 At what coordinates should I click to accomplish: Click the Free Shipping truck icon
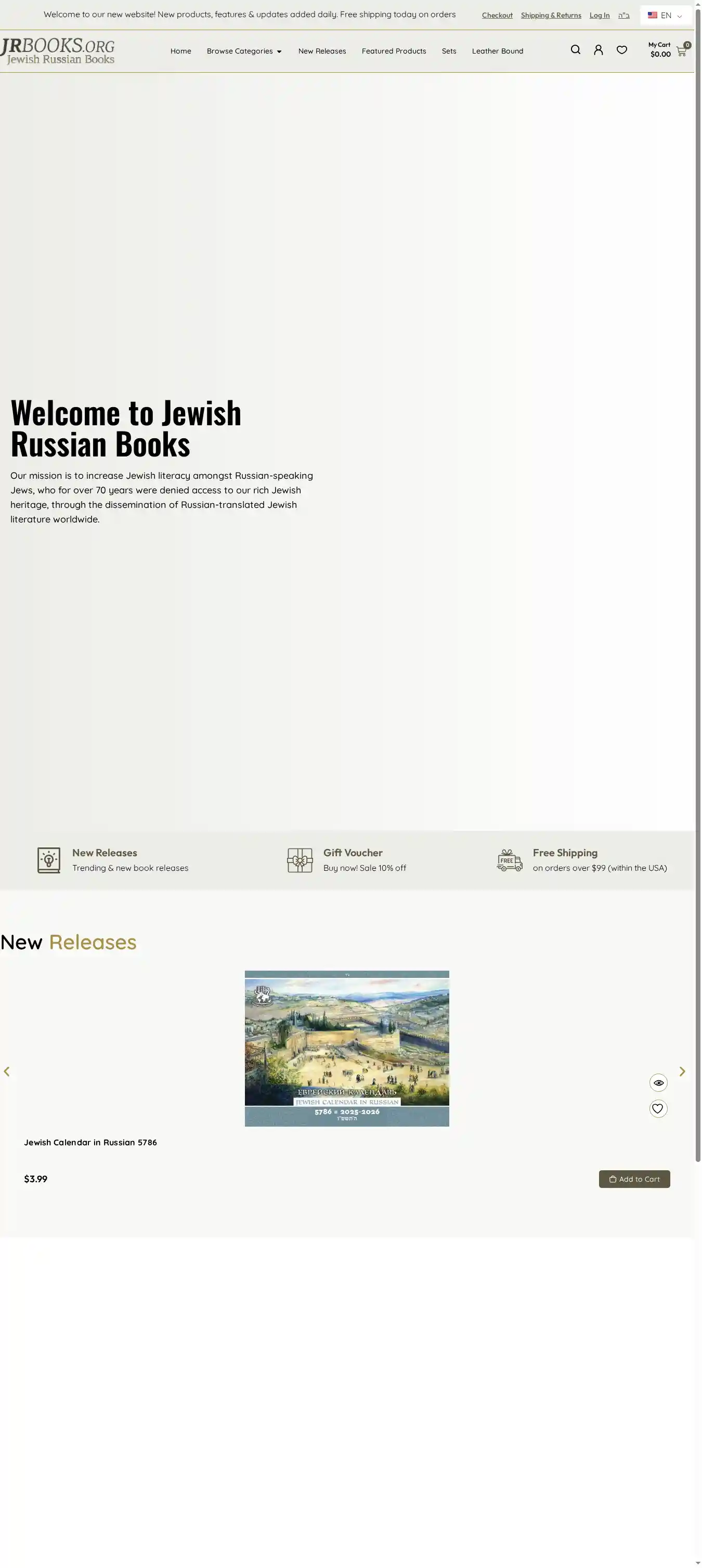point(509,859)
